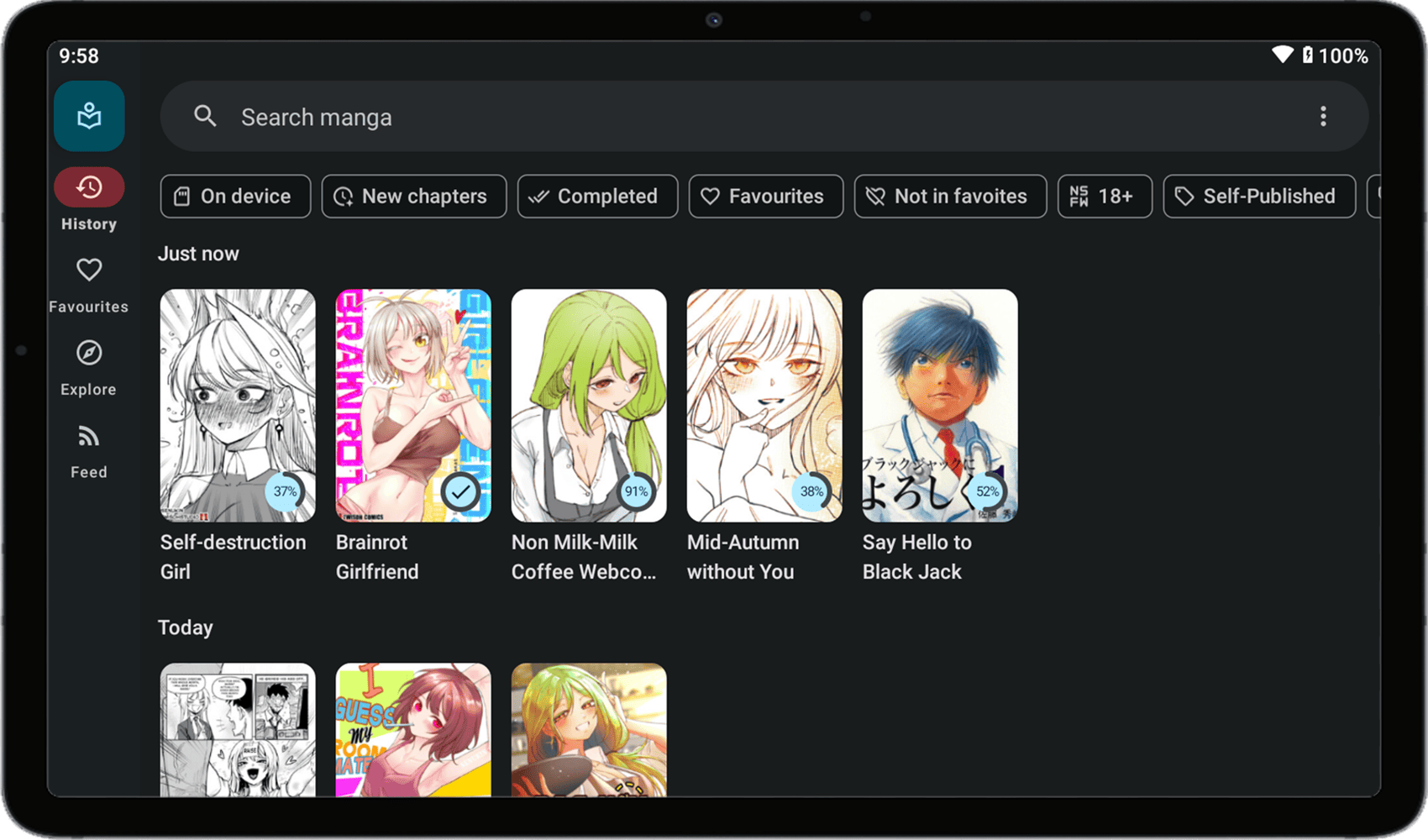
Task: Toggle the On device filter chip
Action: [235, 196]
